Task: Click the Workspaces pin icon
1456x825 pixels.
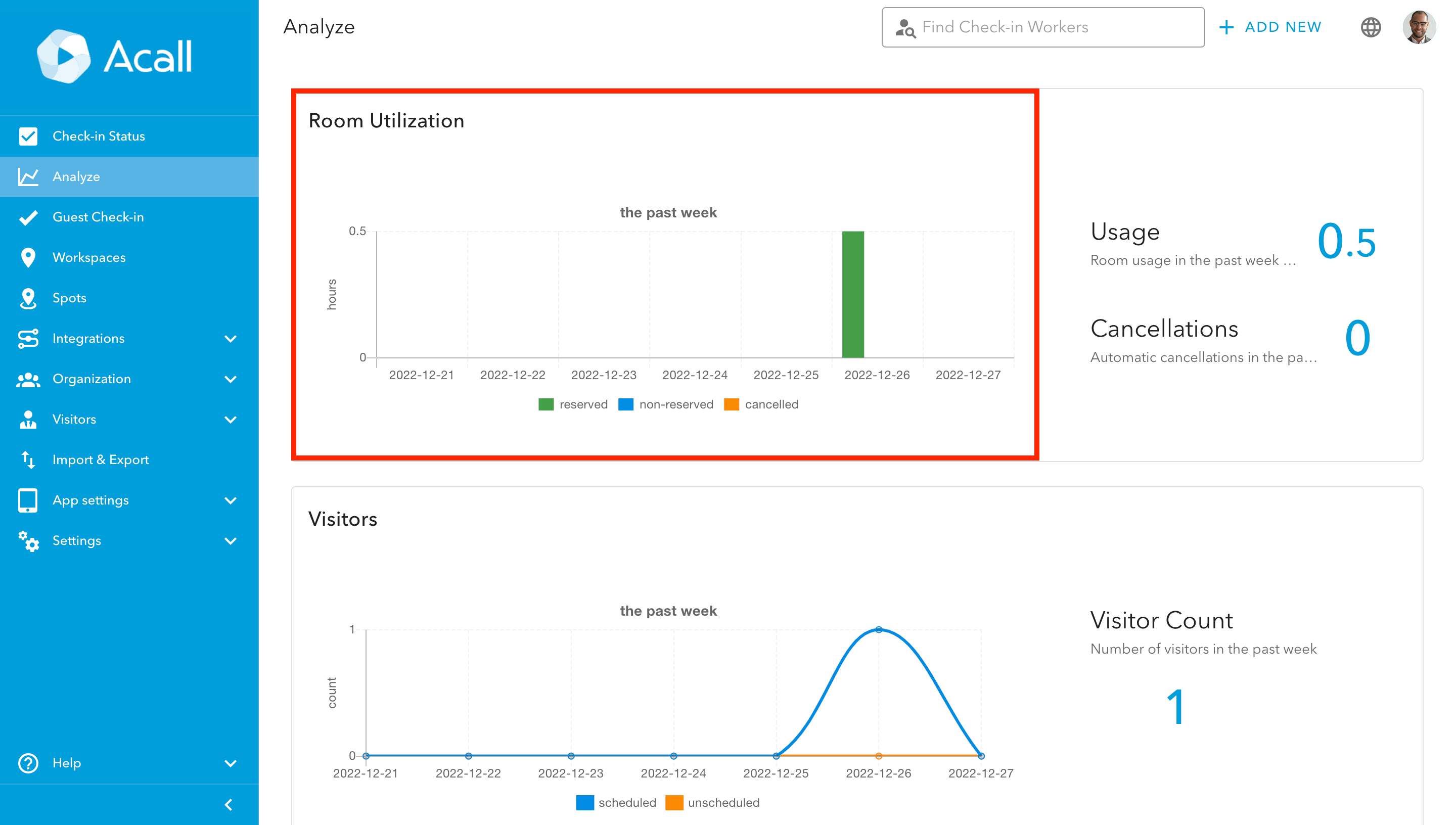Action: 28,257
